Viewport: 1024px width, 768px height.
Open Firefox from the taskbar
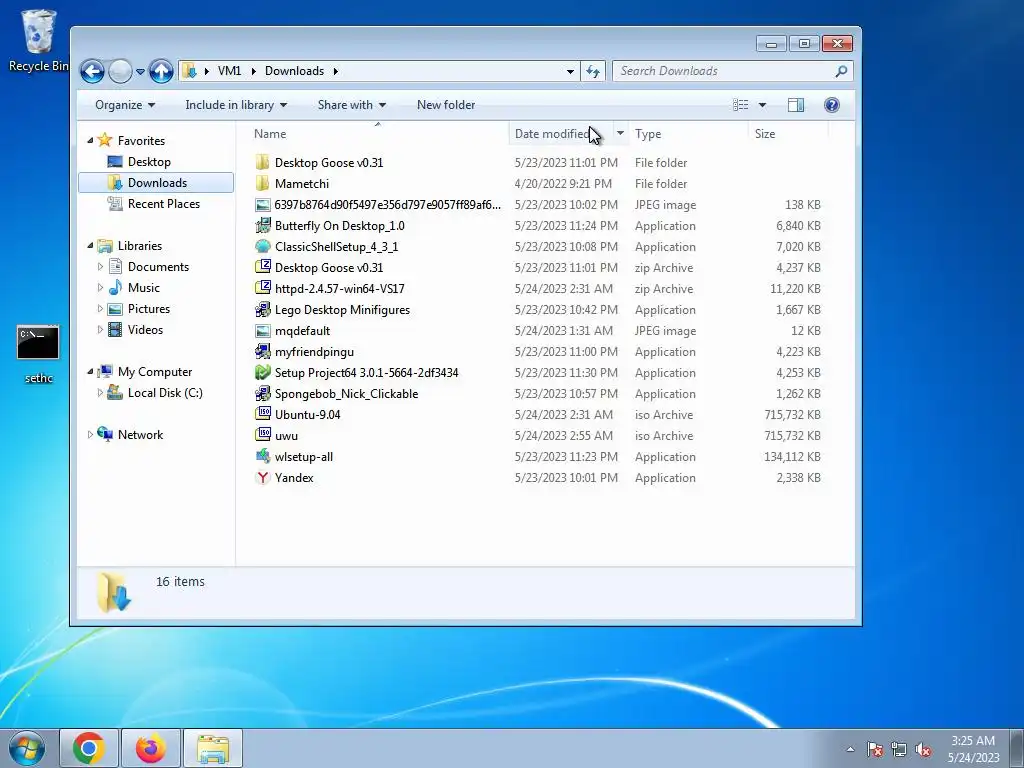(x=151, y=748)
